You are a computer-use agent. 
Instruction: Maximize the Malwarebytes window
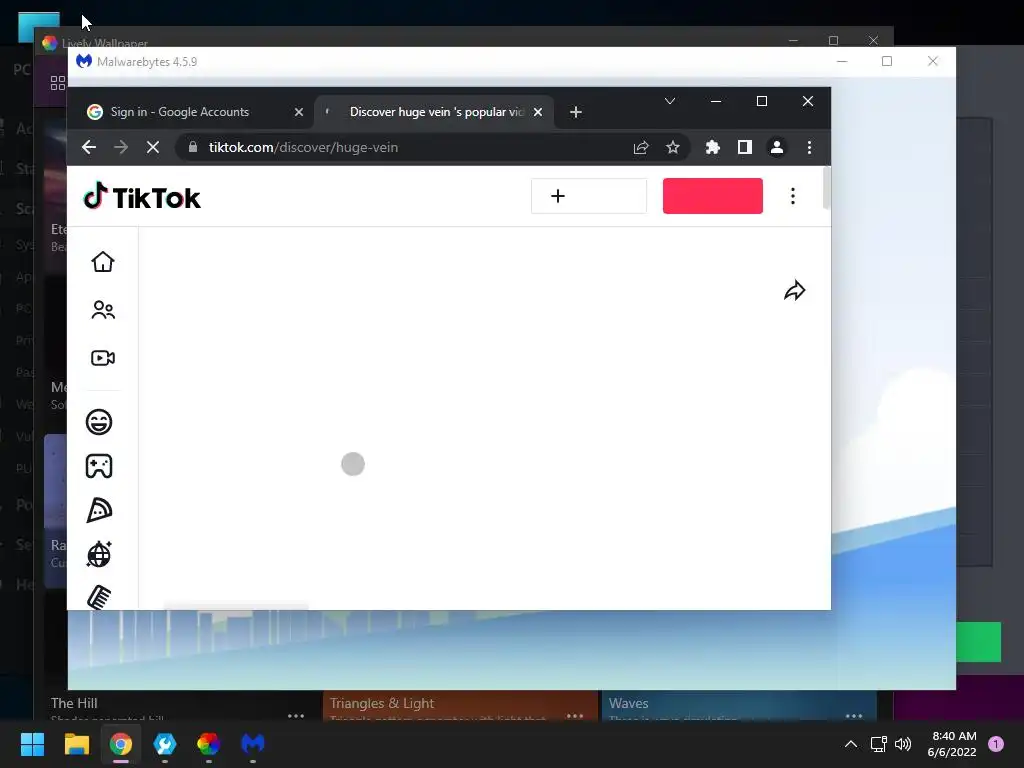click(x=887, y=61)
